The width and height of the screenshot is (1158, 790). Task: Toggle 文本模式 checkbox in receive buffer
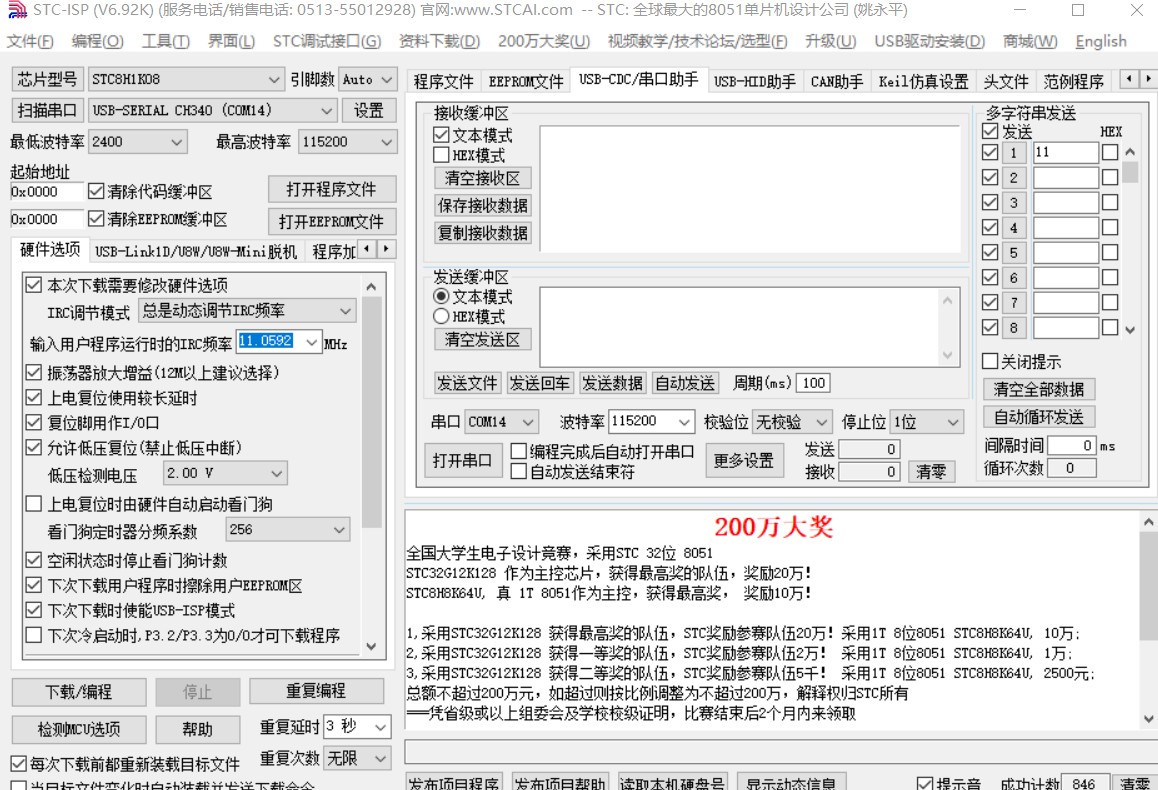pyautogui.click(x=441, y=135)
